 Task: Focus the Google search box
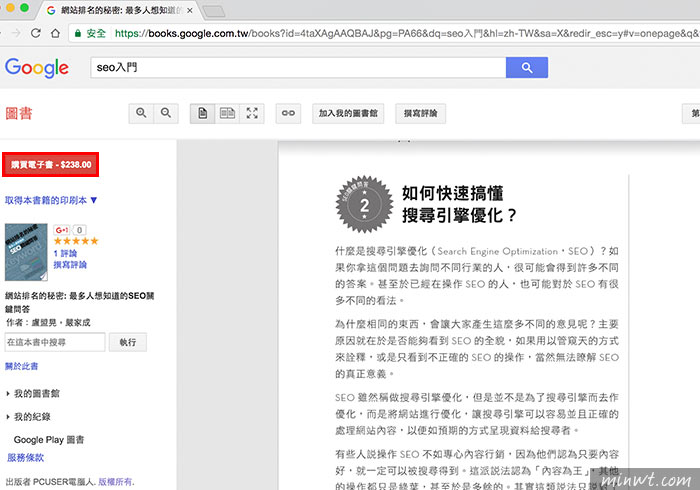(x=298, y=67)
